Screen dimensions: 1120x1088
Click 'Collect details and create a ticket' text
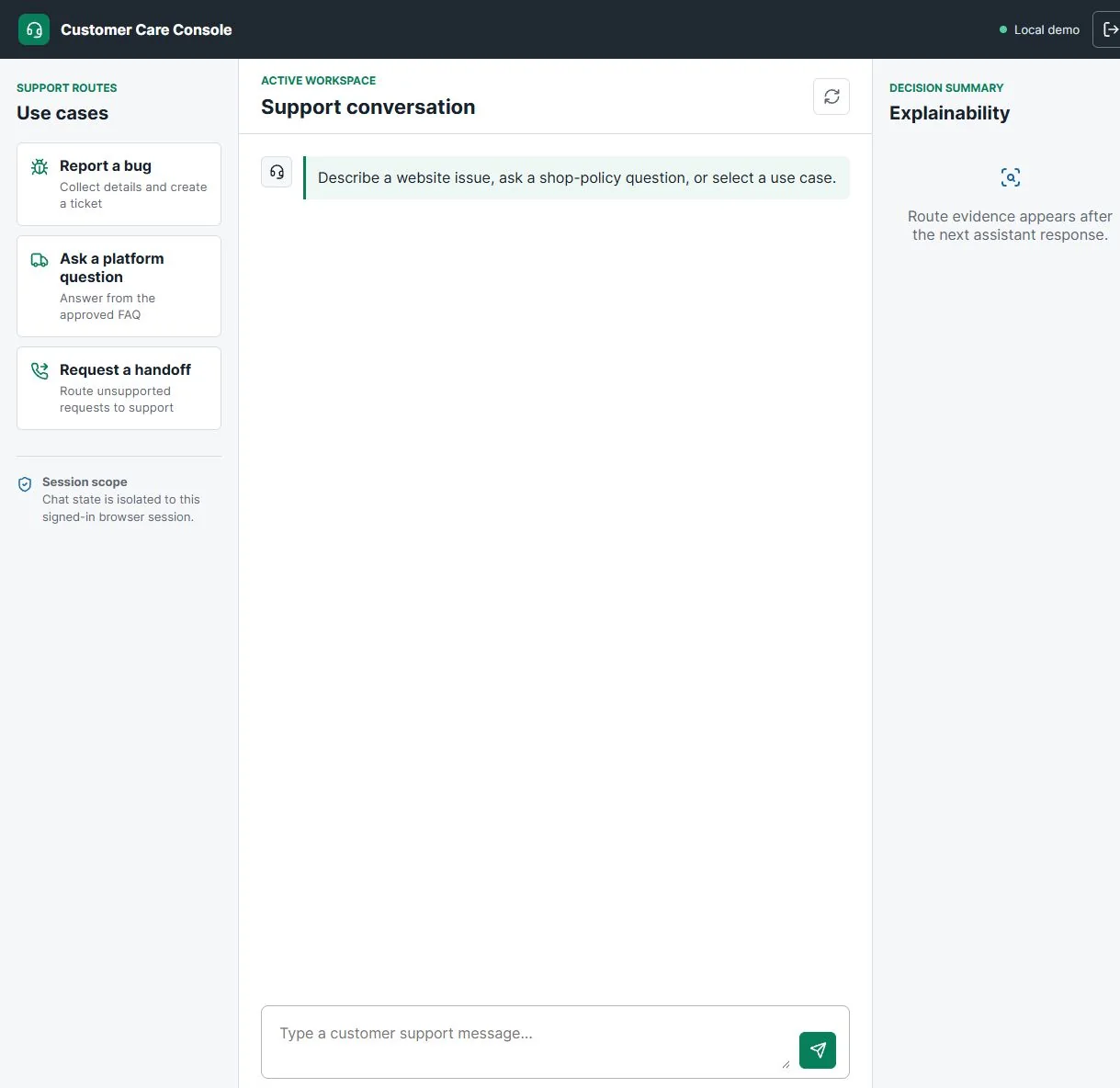pyautogui.click(x=133, y=195)
